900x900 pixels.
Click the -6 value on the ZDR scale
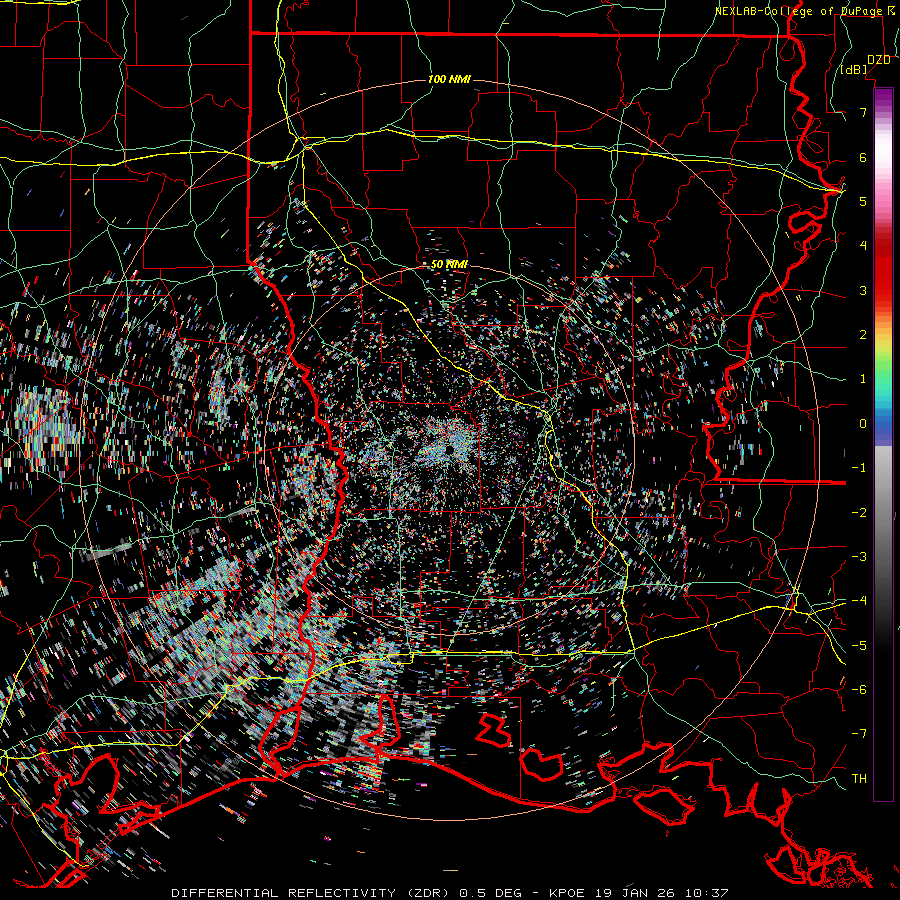click(859, 690)
